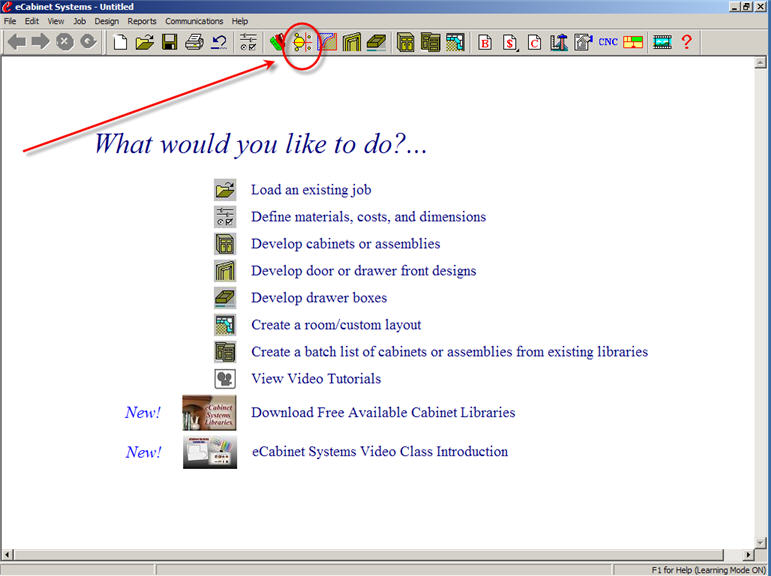
Task: Open the View menu
Action: pyautogui.click(x=56, y=21)
